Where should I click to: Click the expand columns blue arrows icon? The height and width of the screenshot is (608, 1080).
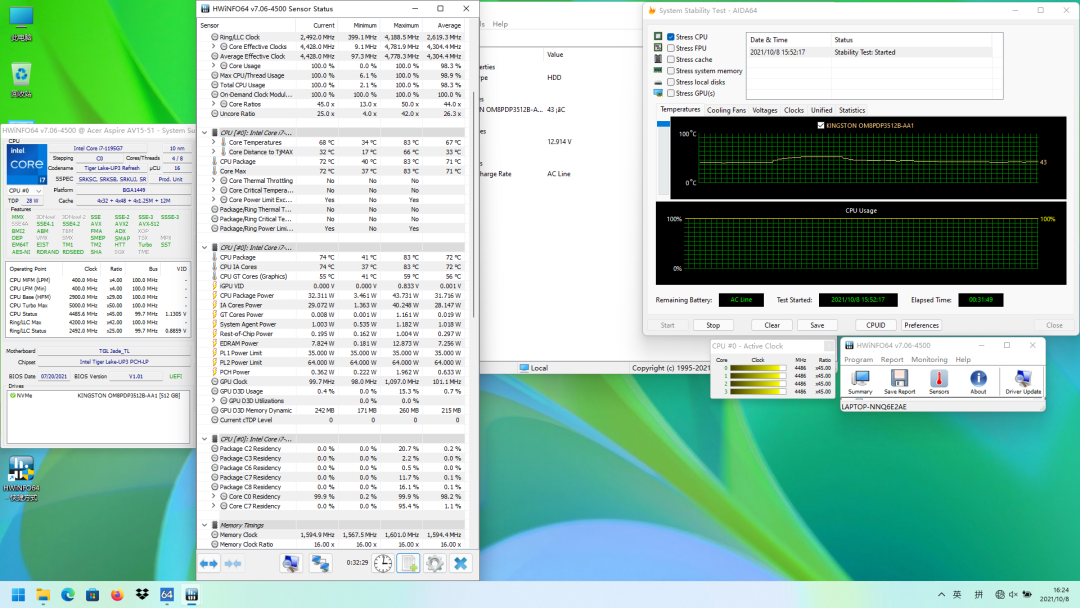point(209,564)
